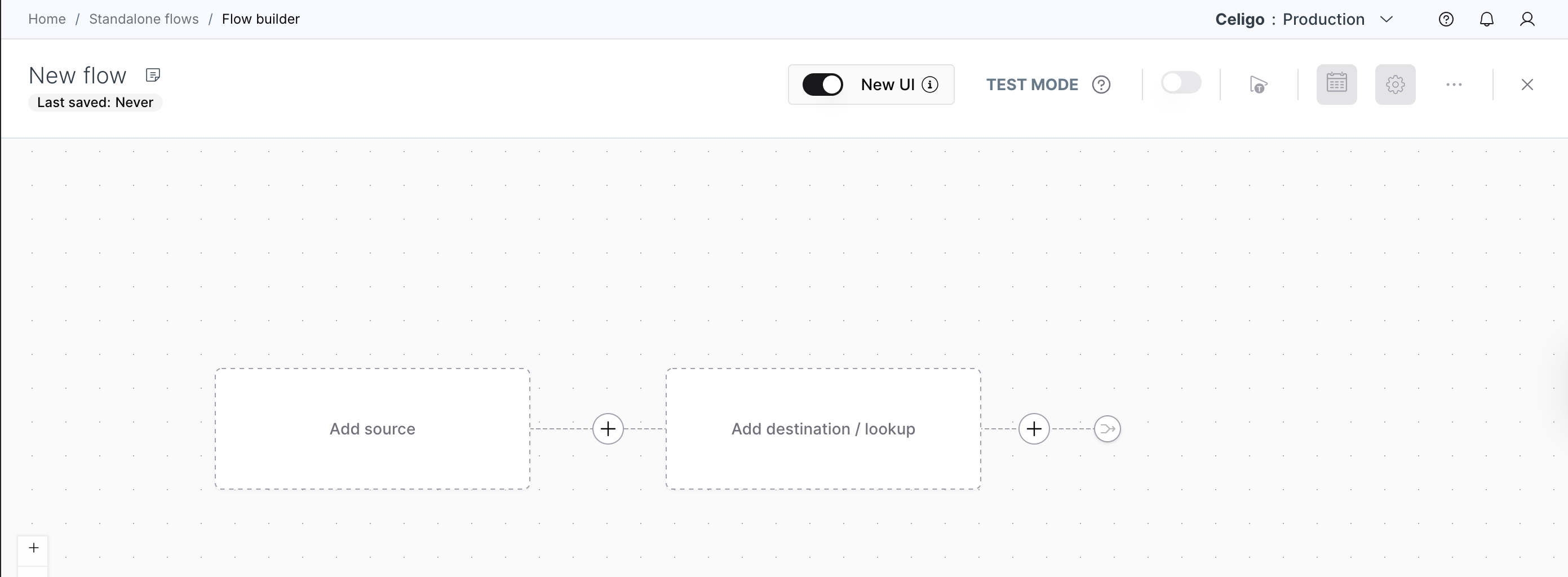Click the plus node between source and destination

coord(608,428)
